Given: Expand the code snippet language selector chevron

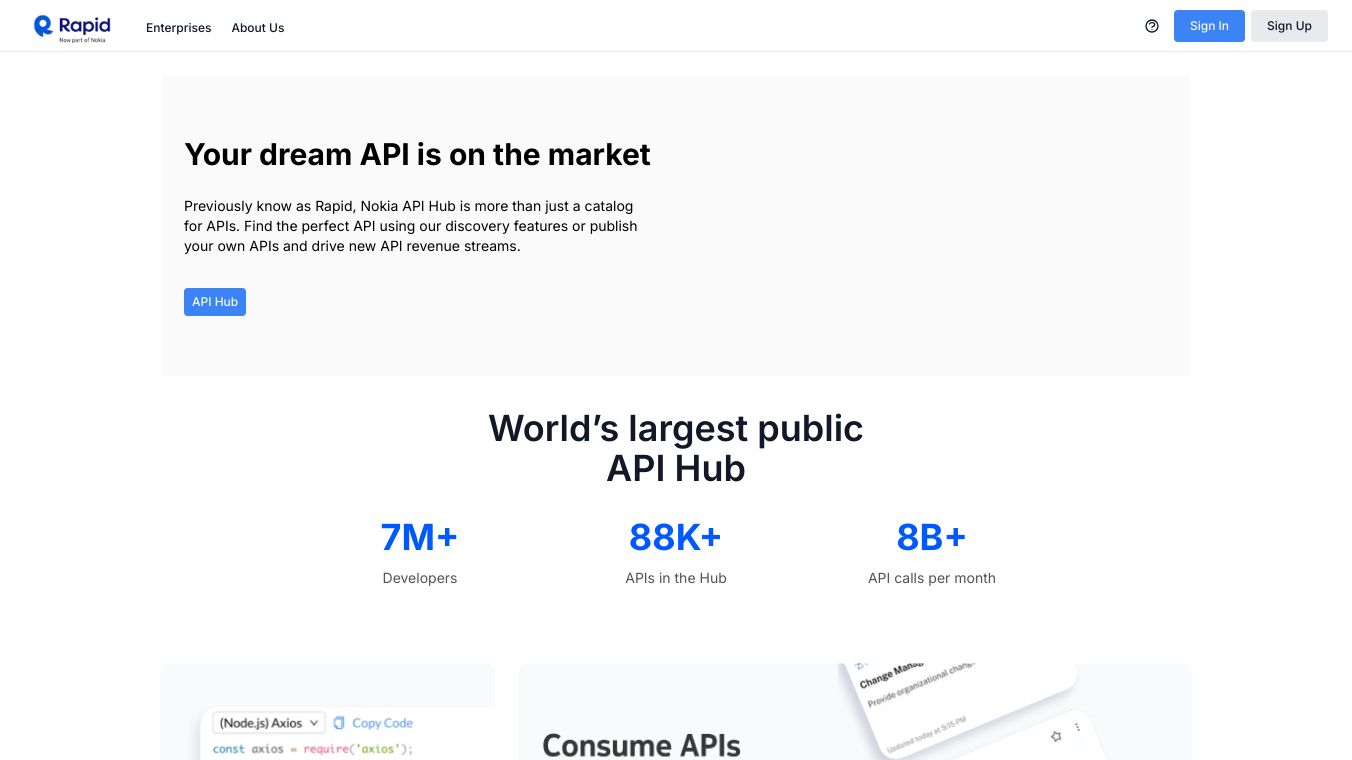Looking at the screenshot, I should pyautogui.click(x=313, y=723).
